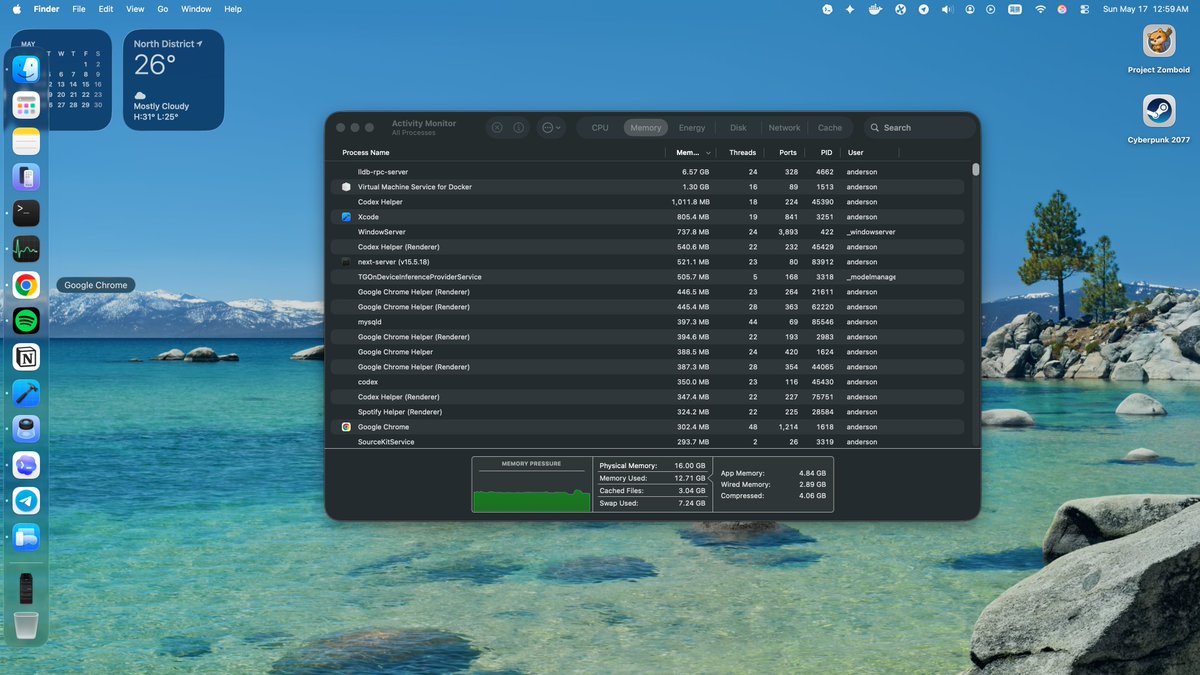Image resolution: width=1200 pixels, height=675 pixels.
Task: Open Spotify from the Dock
Action: (26, 321)
